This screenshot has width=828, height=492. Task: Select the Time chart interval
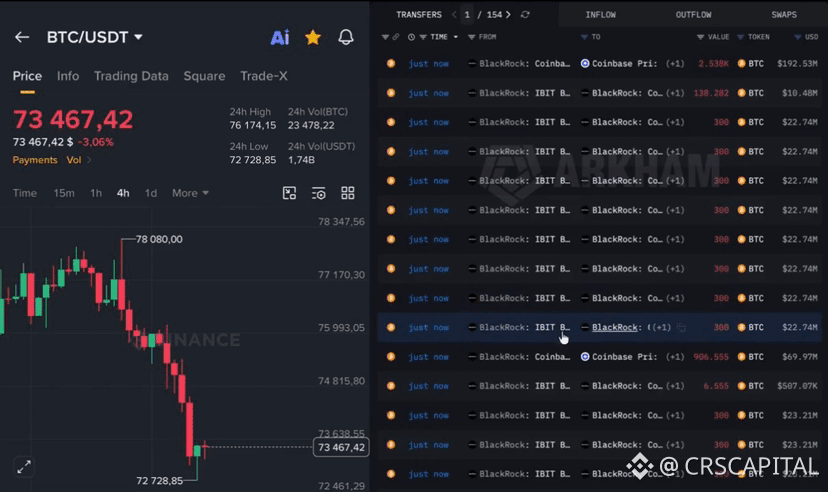(x=25, y=193)
